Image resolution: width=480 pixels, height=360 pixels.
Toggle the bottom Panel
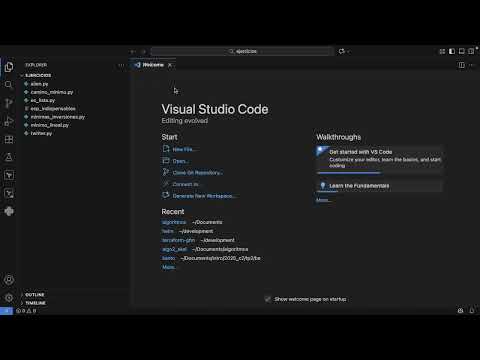click(x=462, y=51)
